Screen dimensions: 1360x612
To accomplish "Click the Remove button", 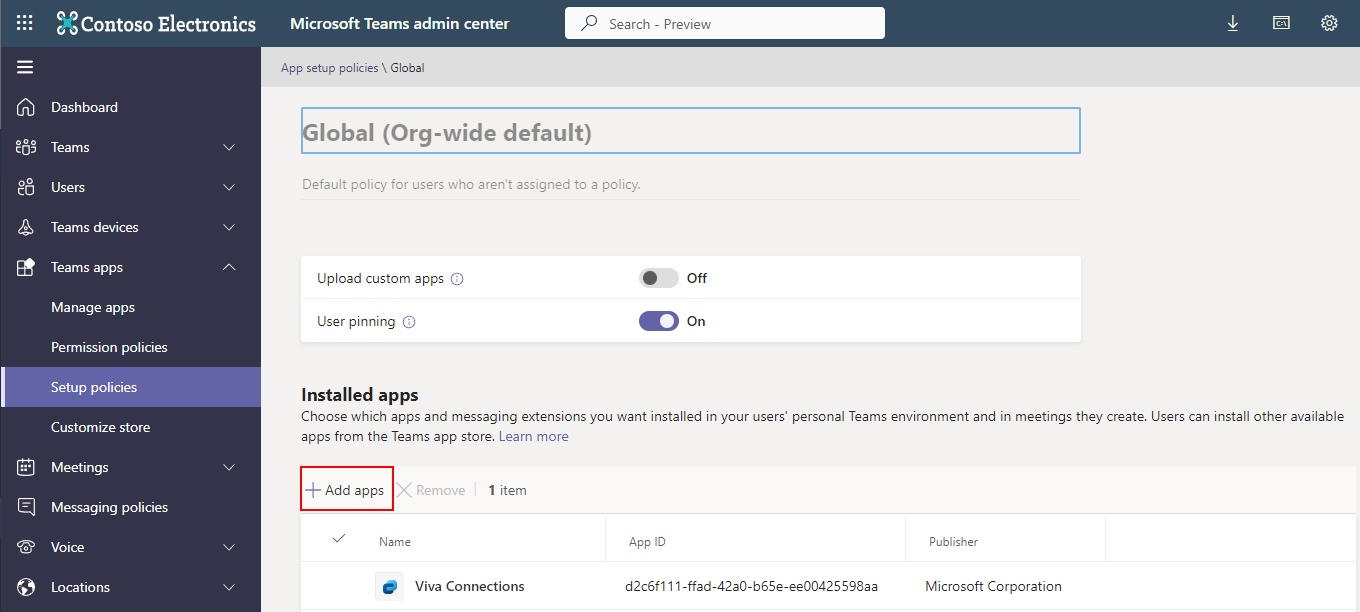I will [x=431, y=490].
